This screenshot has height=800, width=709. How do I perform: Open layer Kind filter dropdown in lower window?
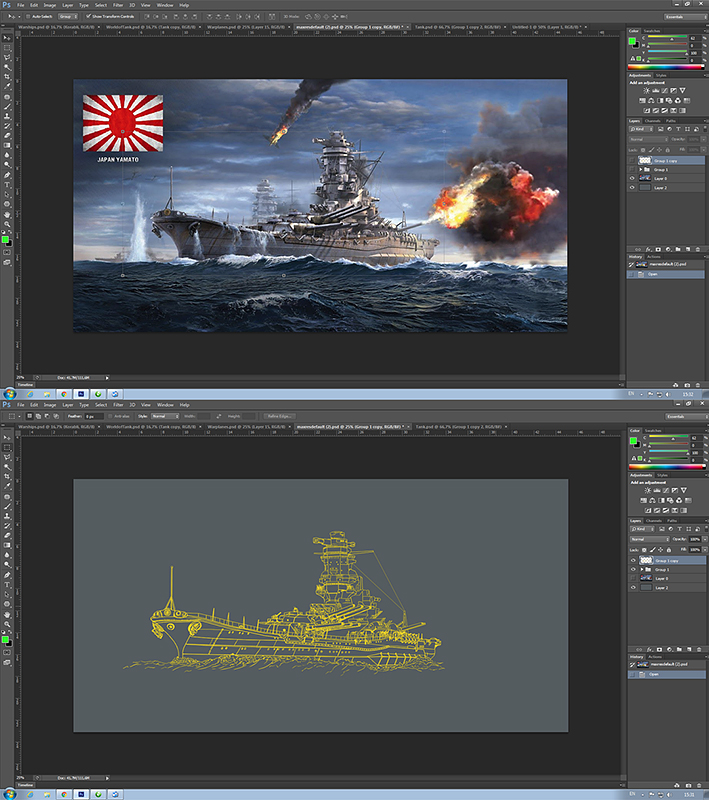[x=642, y=529]
